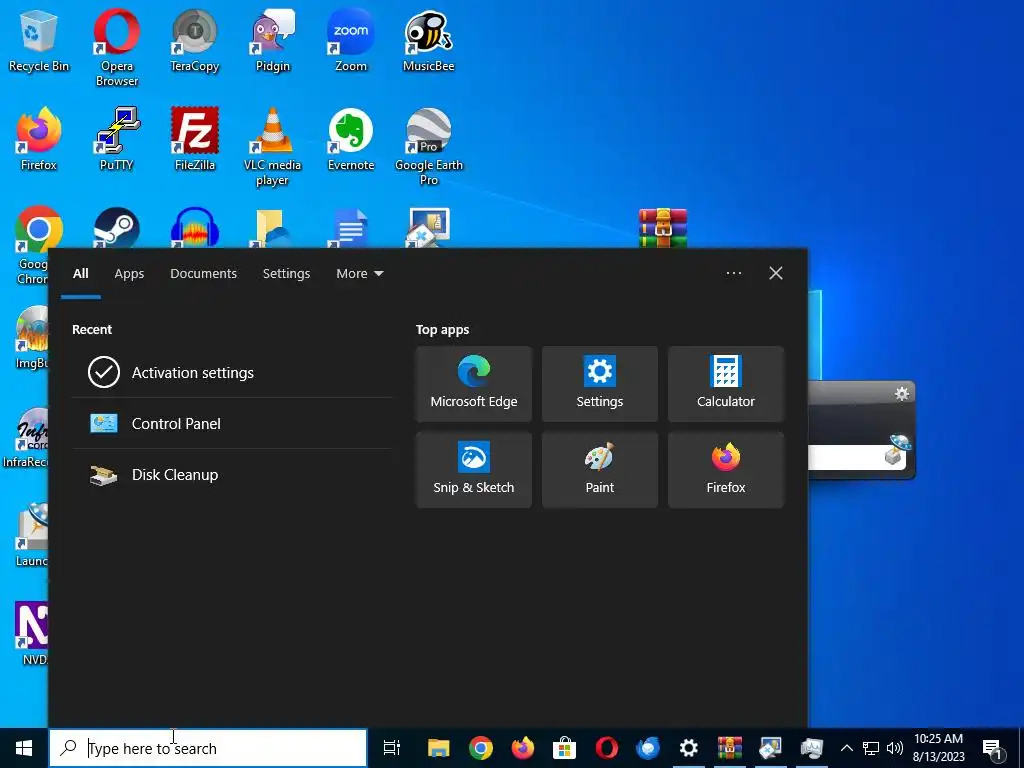The width and height of the screenshot is (1024, 768).
Task: Open Microsoft Edge from Top apps
Action: [x=473, y=384]
